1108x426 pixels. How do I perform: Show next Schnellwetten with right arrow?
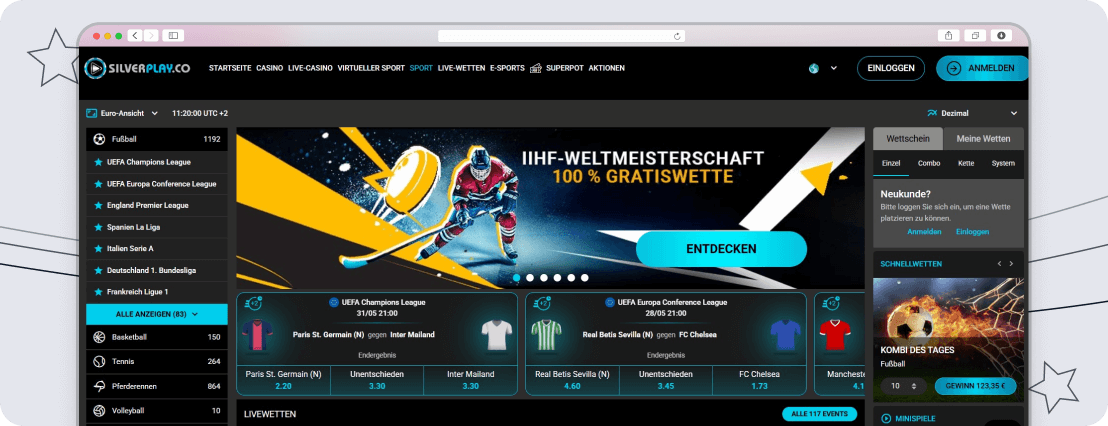pos(1011,264)
